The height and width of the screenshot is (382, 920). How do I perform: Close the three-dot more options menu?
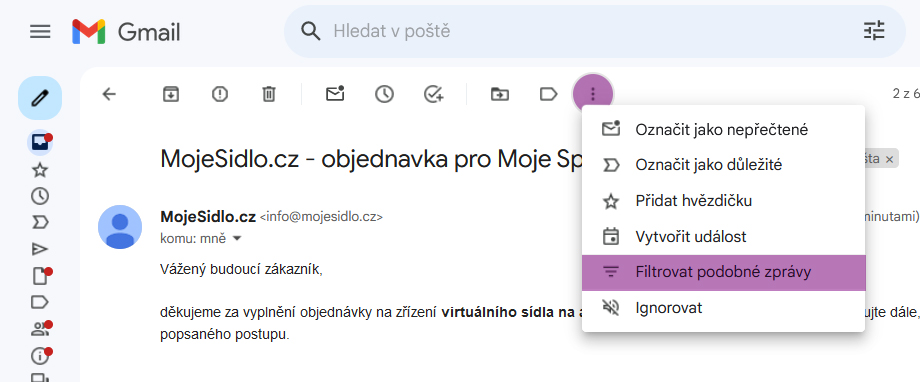593,94
